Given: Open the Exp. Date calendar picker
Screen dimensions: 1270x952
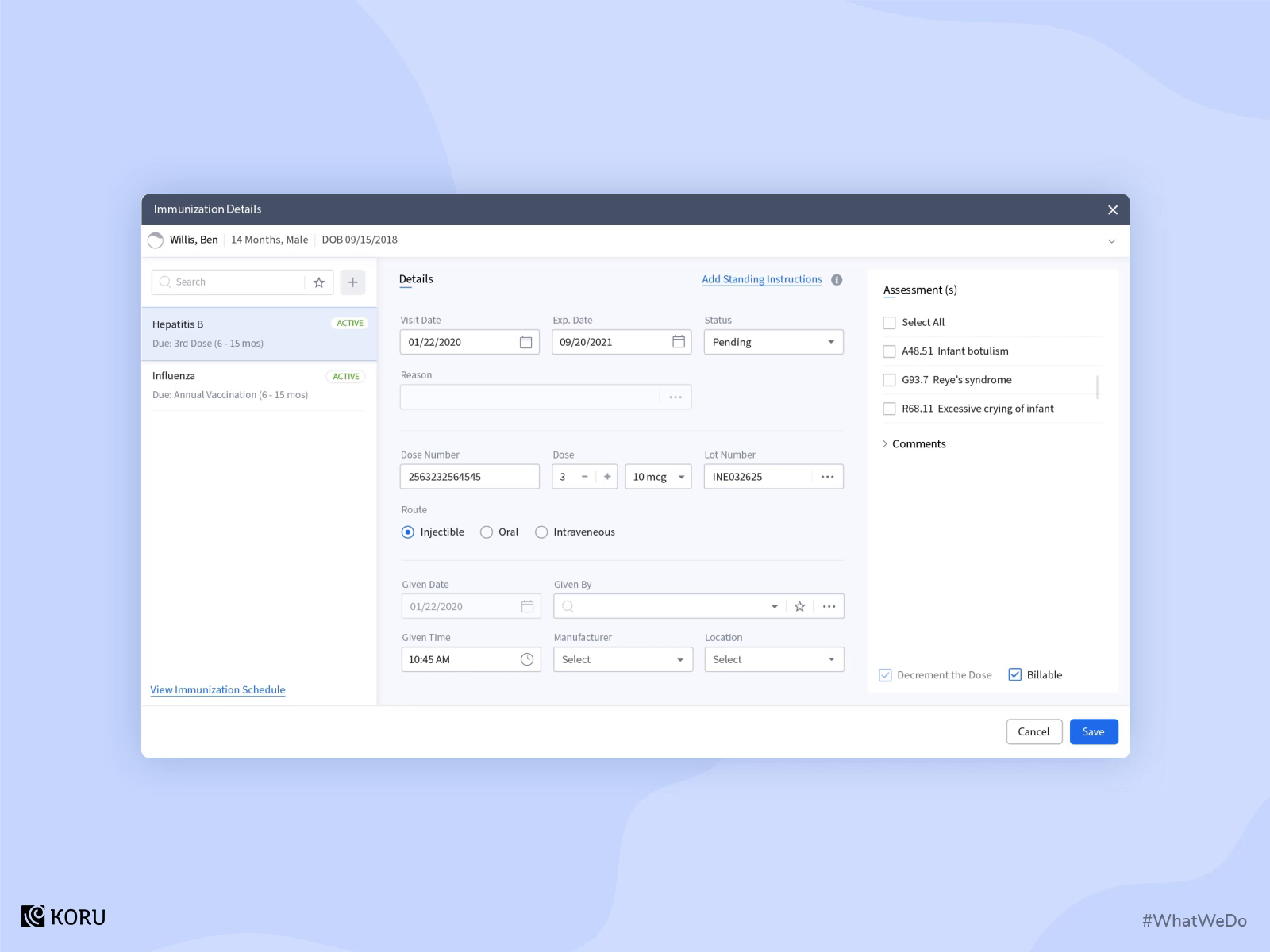Looking at the screenshot, I should click(x=678, y=342).
